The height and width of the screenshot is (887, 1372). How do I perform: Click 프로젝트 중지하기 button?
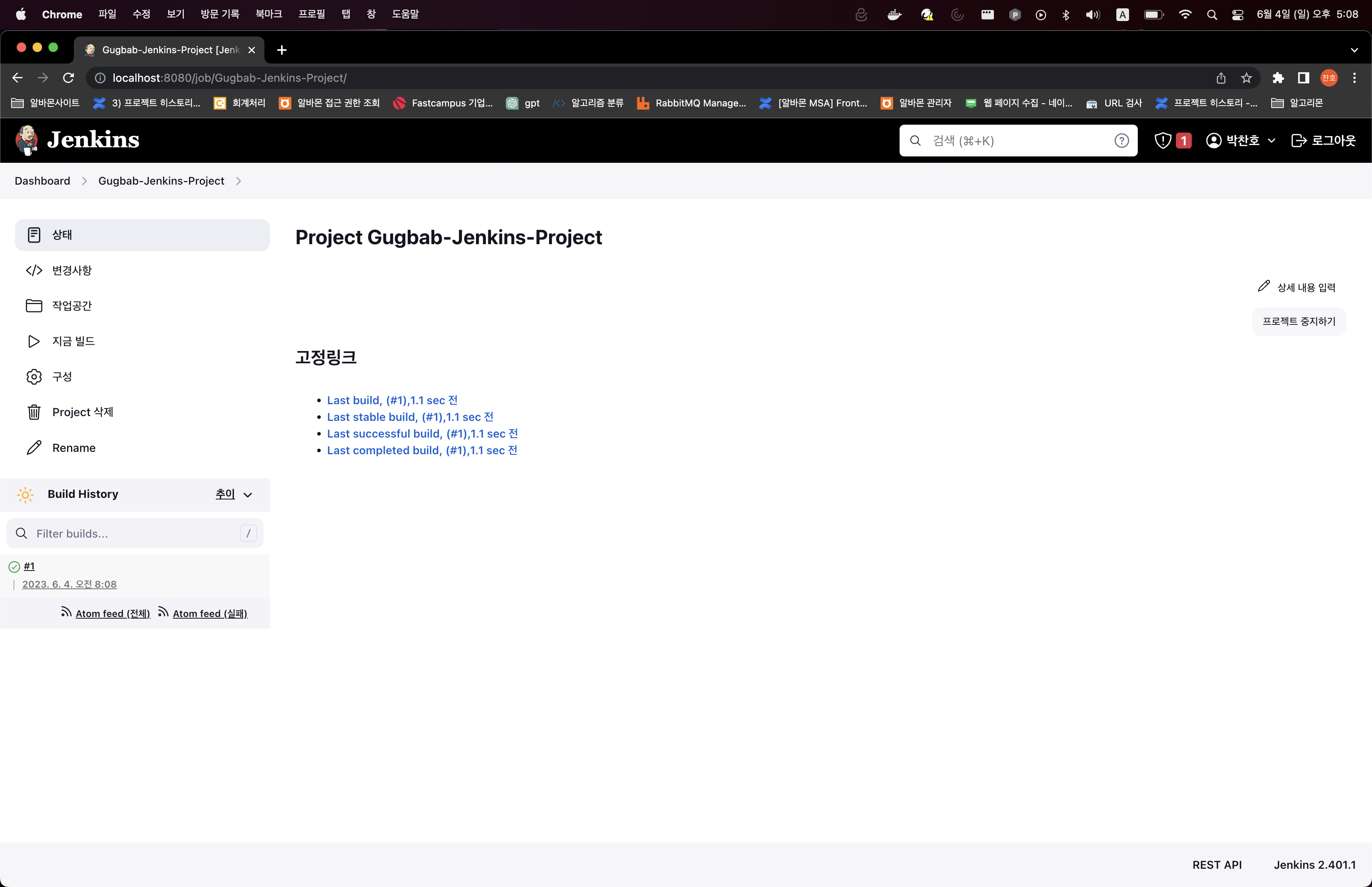[x=1298, y=321]
